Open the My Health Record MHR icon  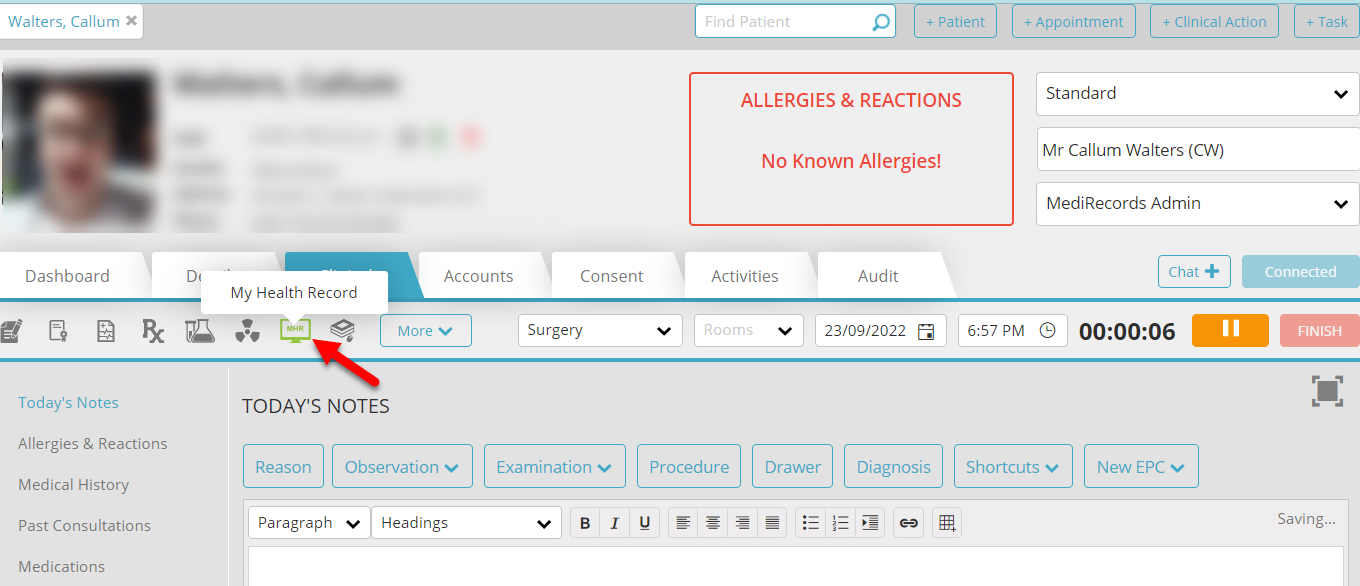click(x=295, y=330)
